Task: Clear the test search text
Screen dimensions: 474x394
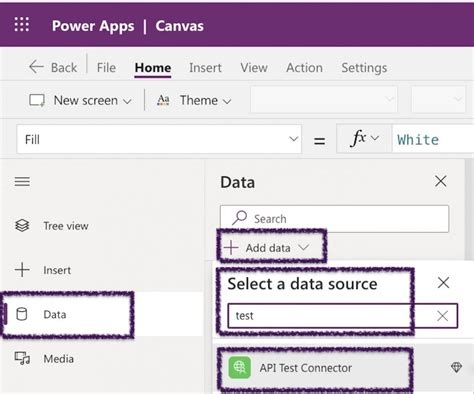Action: 442,316
